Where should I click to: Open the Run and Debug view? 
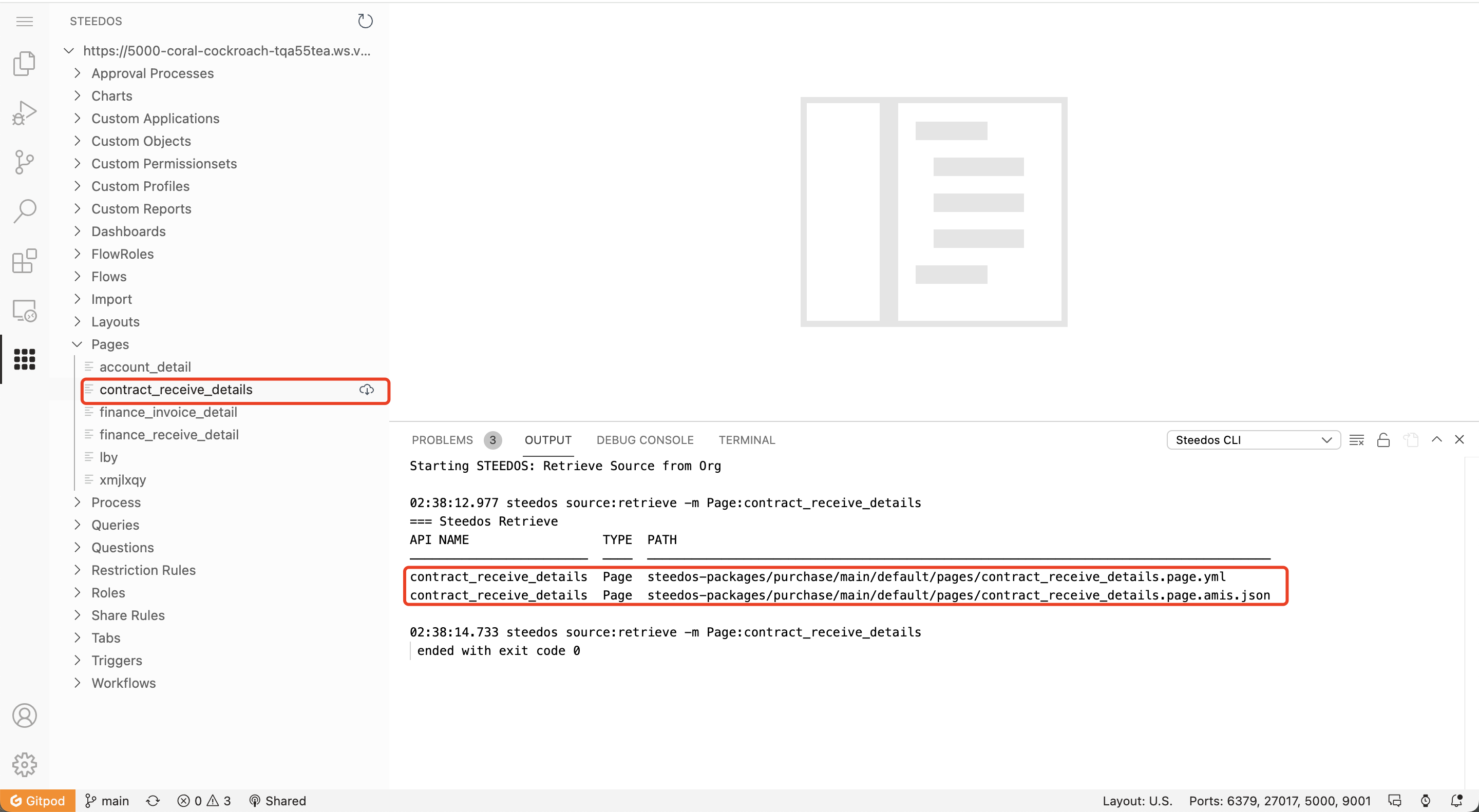[x=24, y=112]
